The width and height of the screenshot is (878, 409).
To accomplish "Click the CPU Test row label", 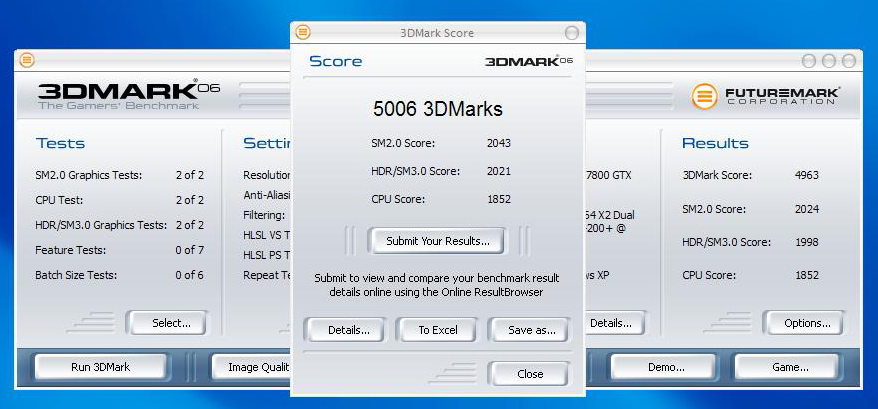I will [59, 200].
